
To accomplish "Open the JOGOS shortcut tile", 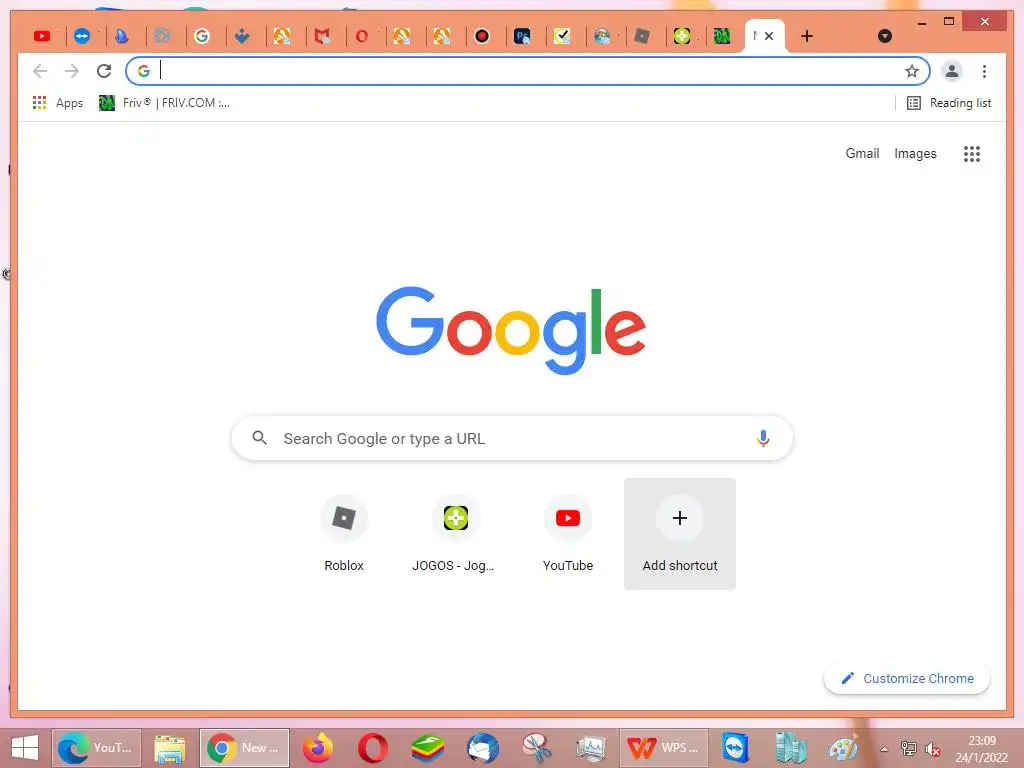I will tap(456, 534).
